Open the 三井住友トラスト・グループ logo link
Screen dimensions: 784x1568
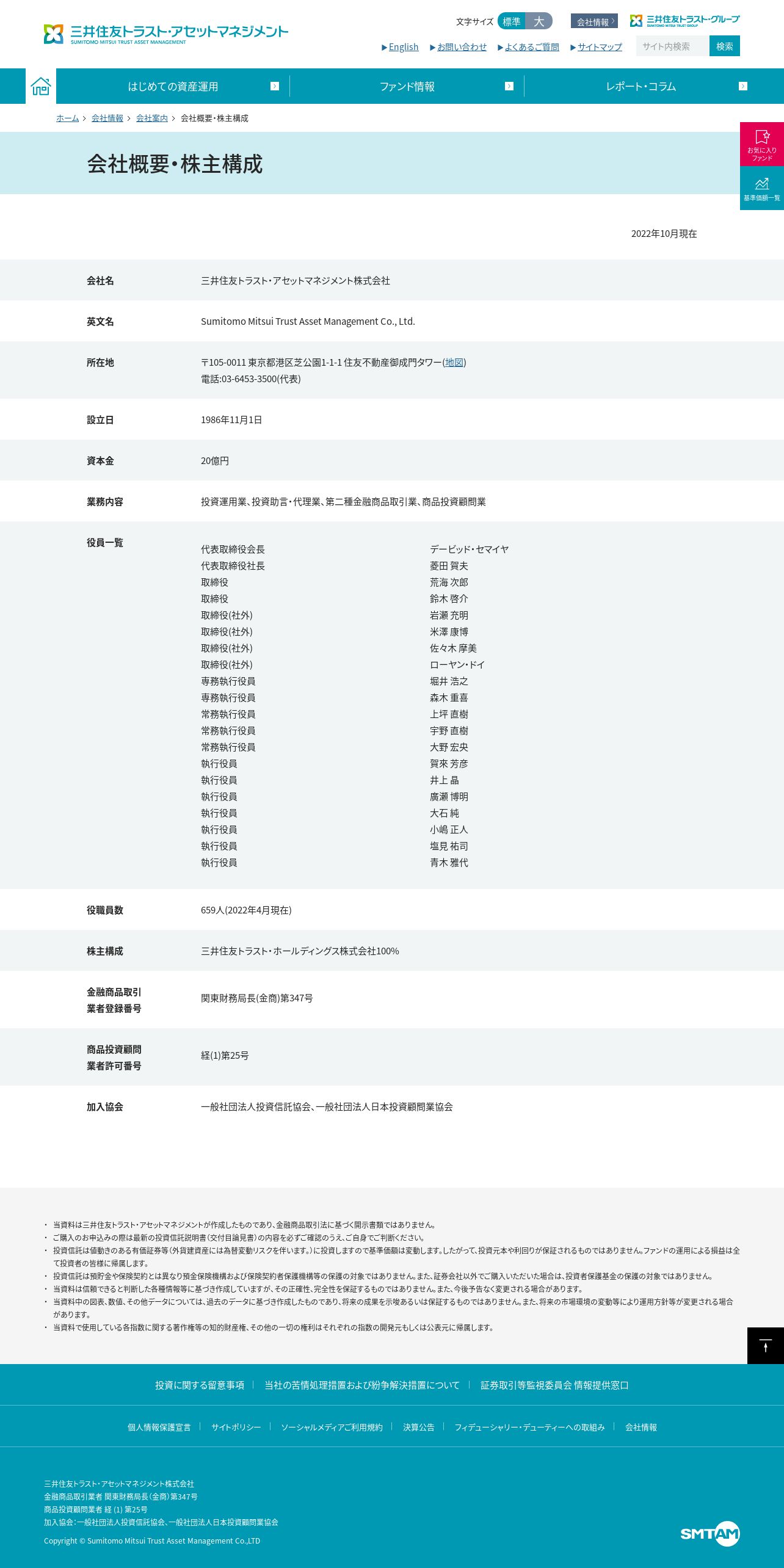pos(684,21)
